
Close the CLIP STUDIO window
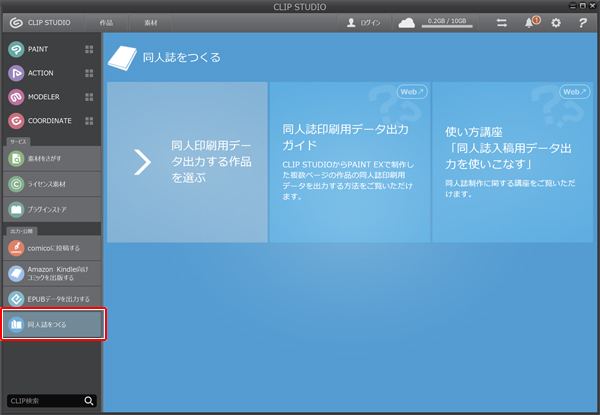click(592, 6)
